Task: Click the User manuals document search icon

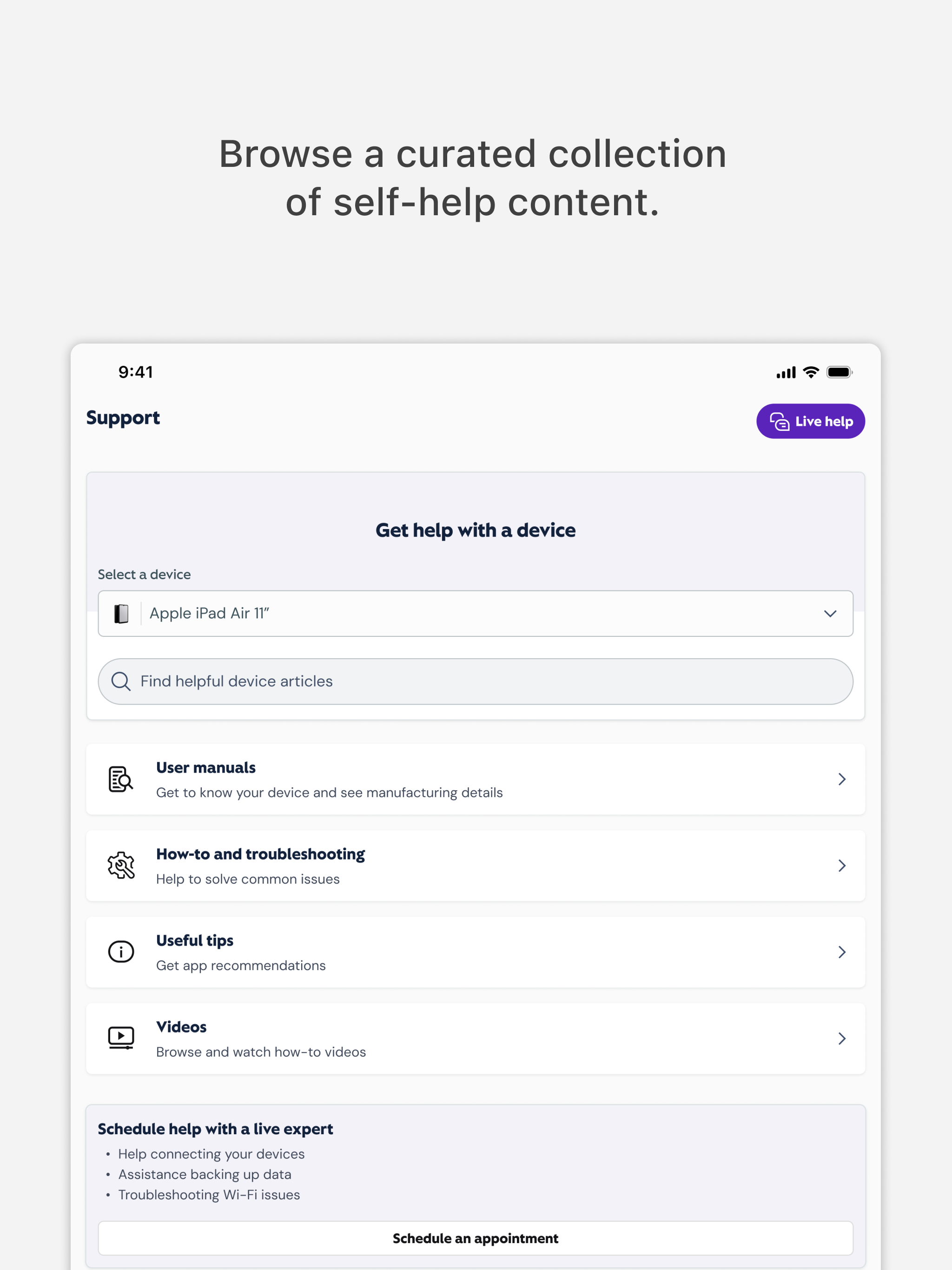Action: pos(120,779)
